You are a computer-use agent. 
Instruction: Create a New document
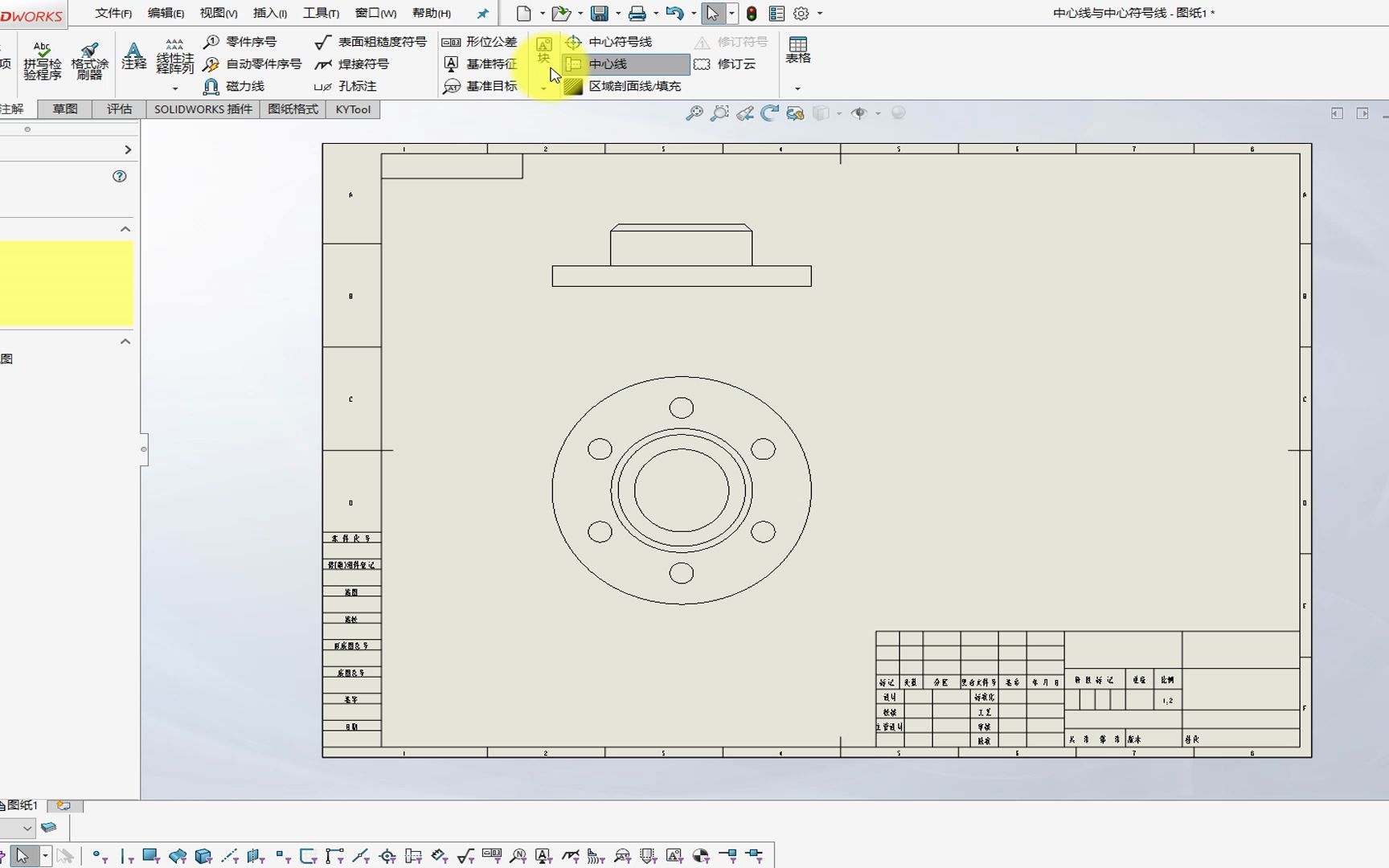524,13
